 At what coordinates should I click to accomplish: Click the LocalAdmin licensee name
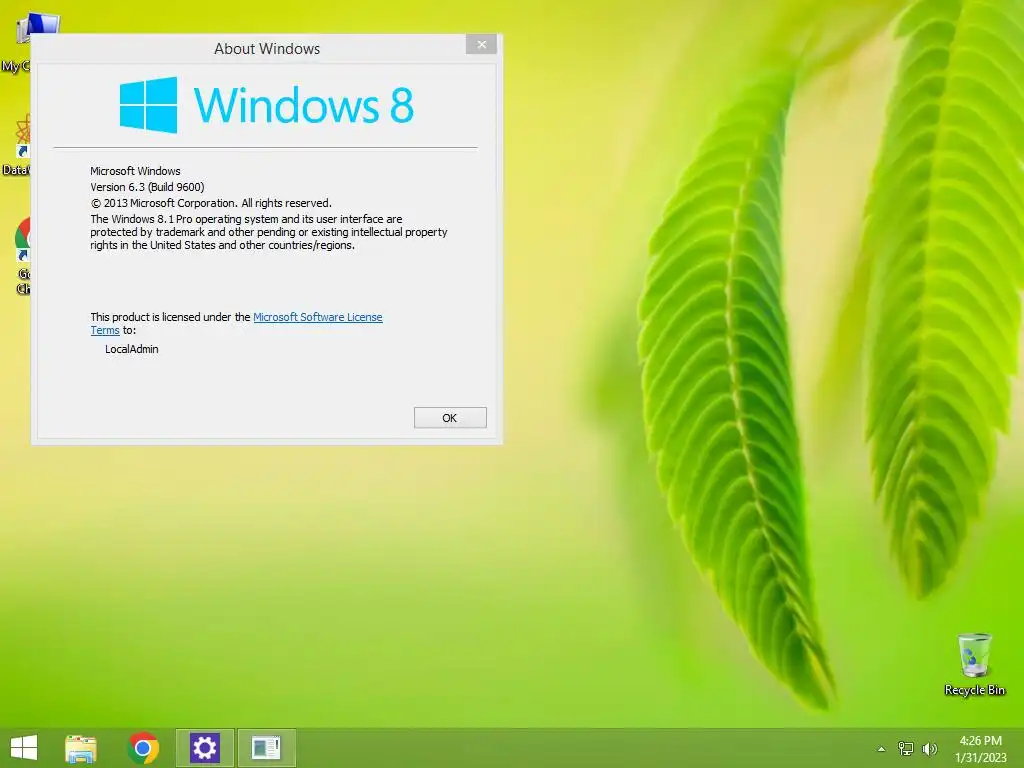pos(132,349)
